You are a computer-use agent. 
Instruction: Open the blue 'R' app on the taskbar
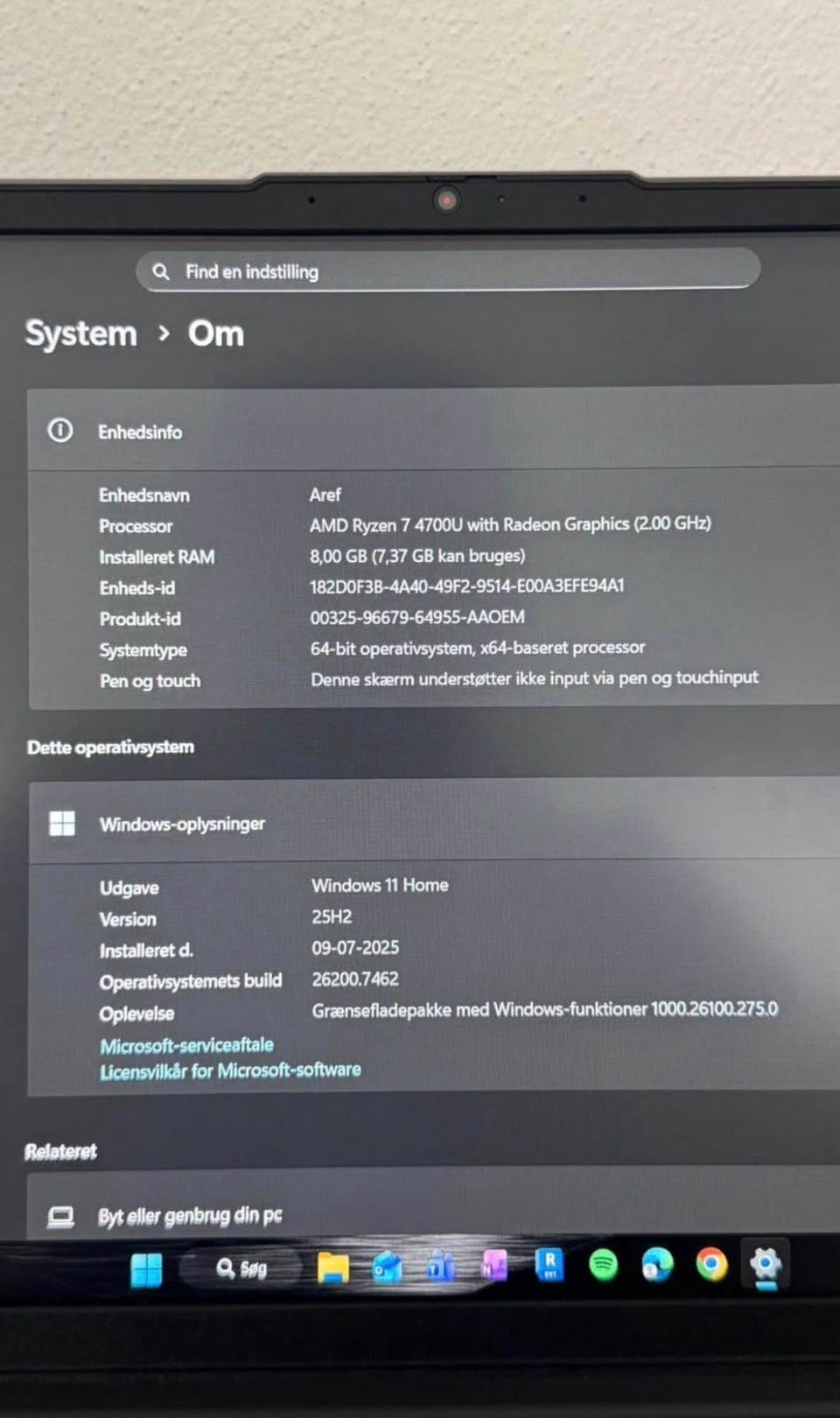(549, 1265)
